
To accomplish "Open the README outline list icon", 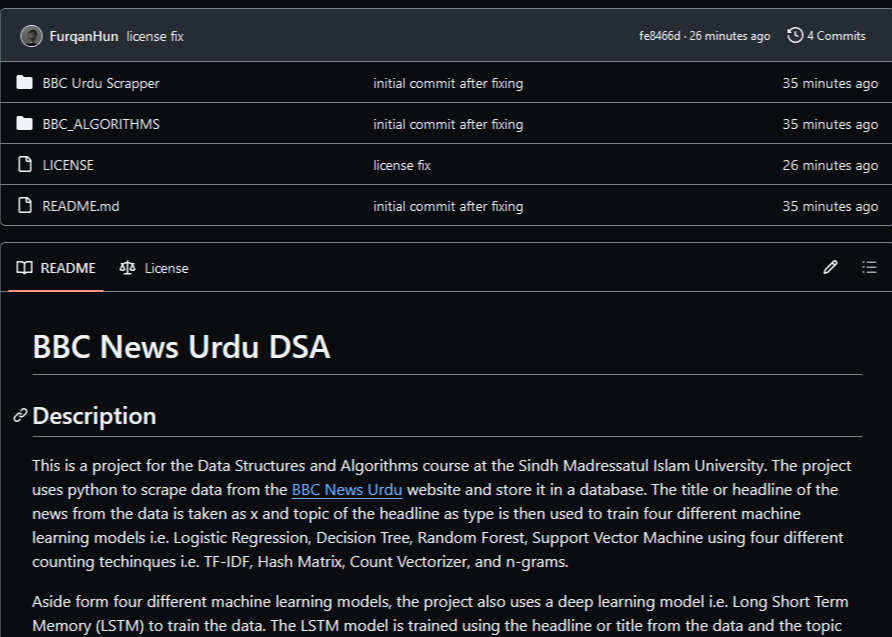I will 869,267.
